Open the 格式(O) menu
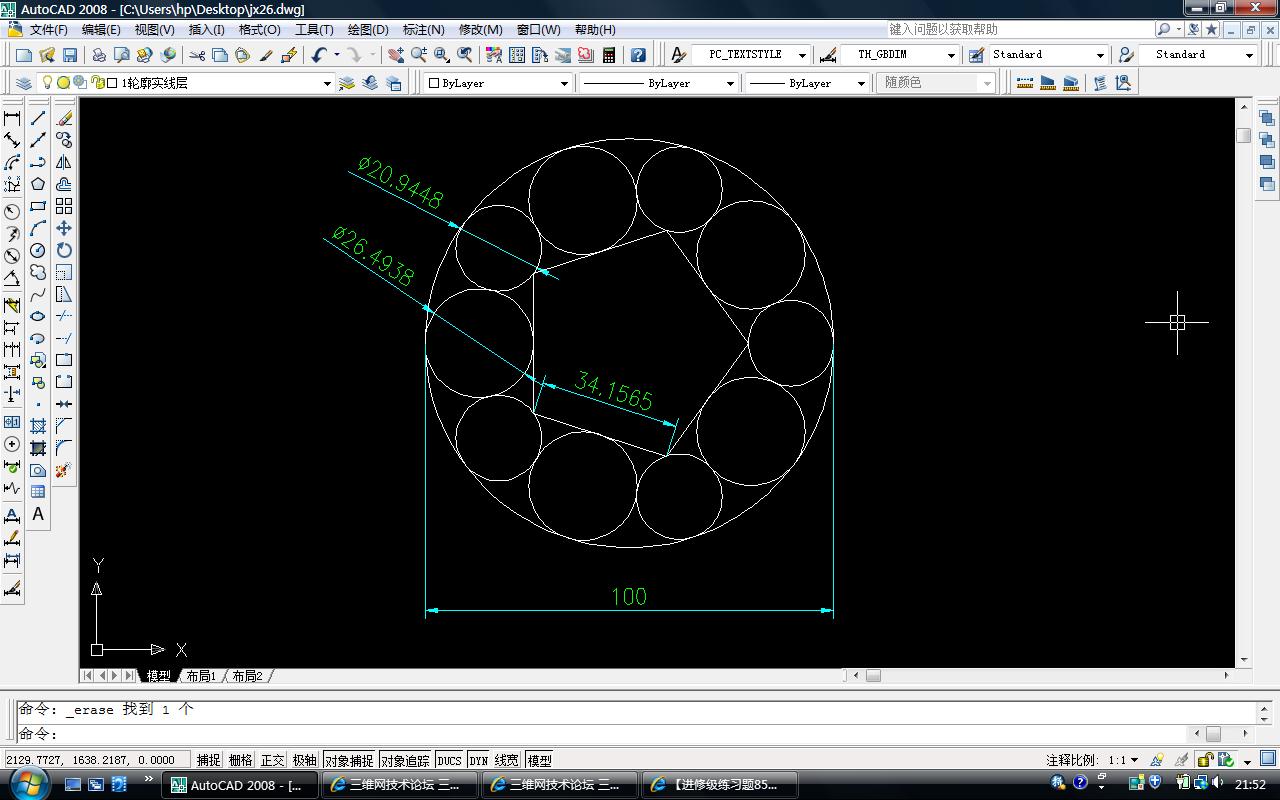This screenshot has height=800, width=1280. [259, 29]
